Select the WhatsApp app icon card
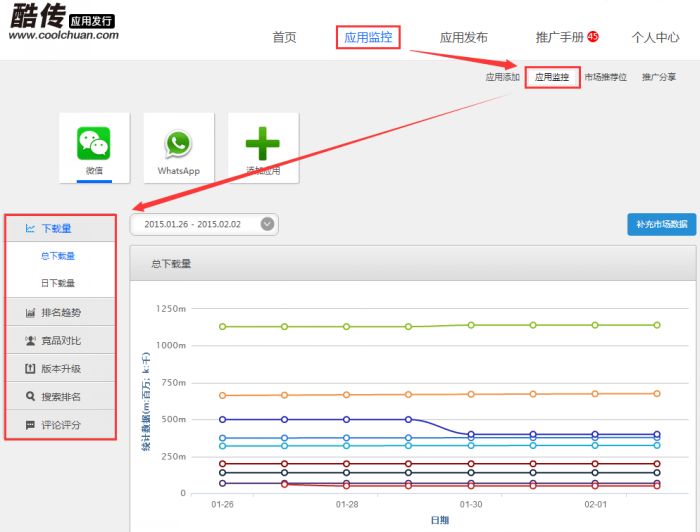 coord(179,148)
